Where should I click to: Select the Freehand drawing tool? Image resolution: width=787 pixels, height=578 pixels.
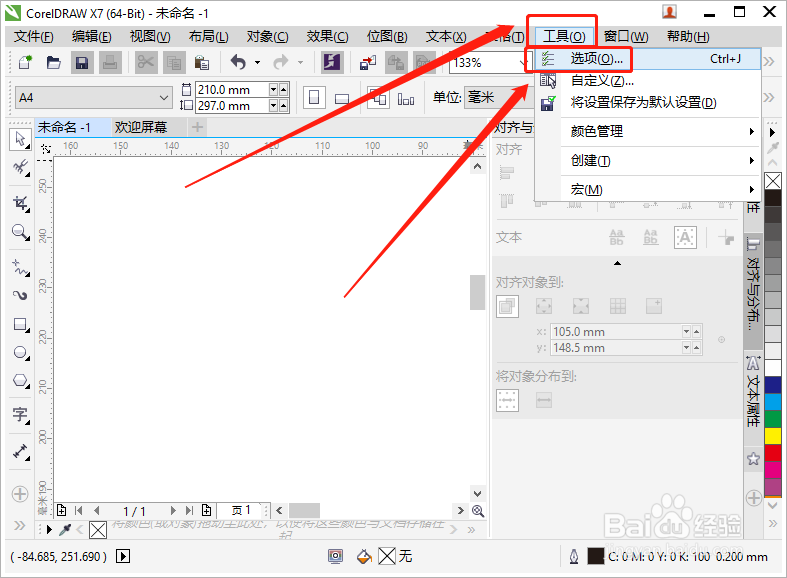tap(20, 267)
